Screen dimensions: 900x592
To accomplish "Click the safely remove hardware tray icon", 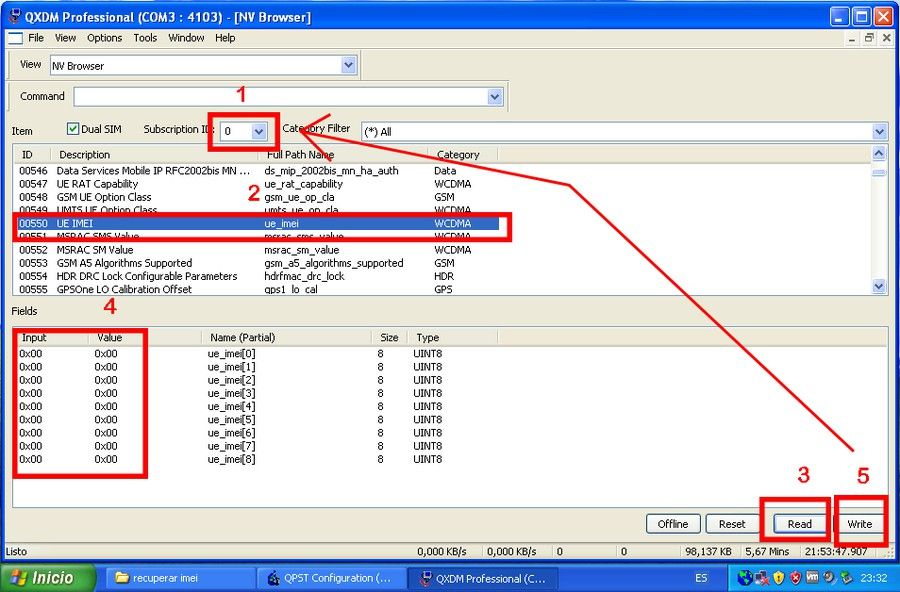I will point(846,577).
